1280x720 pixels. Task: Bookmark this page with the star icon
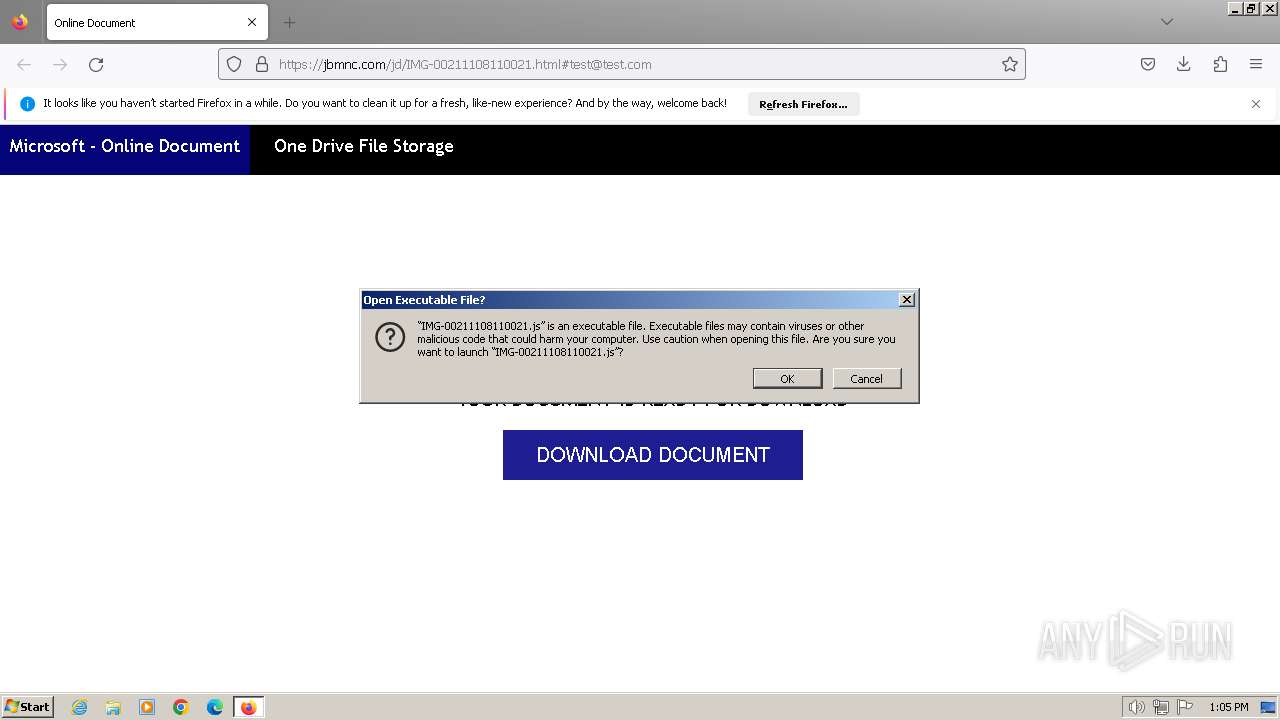click(1010, 64)
